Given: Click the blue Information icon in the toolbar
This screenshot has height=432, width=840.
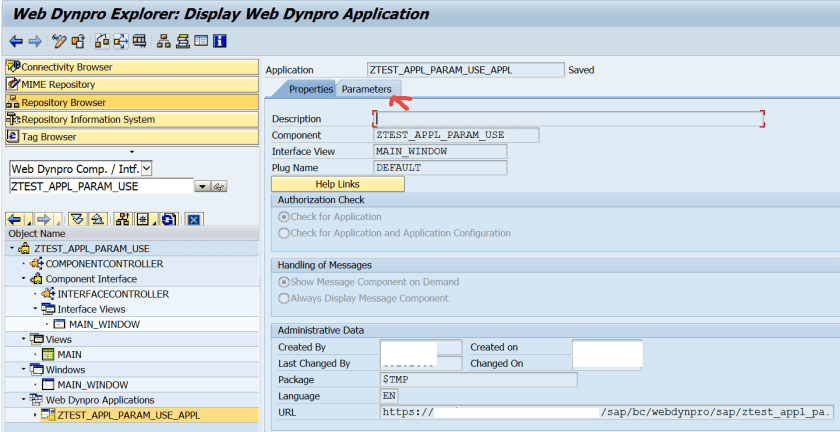Looking at the screenshot, I should point(219,41).
